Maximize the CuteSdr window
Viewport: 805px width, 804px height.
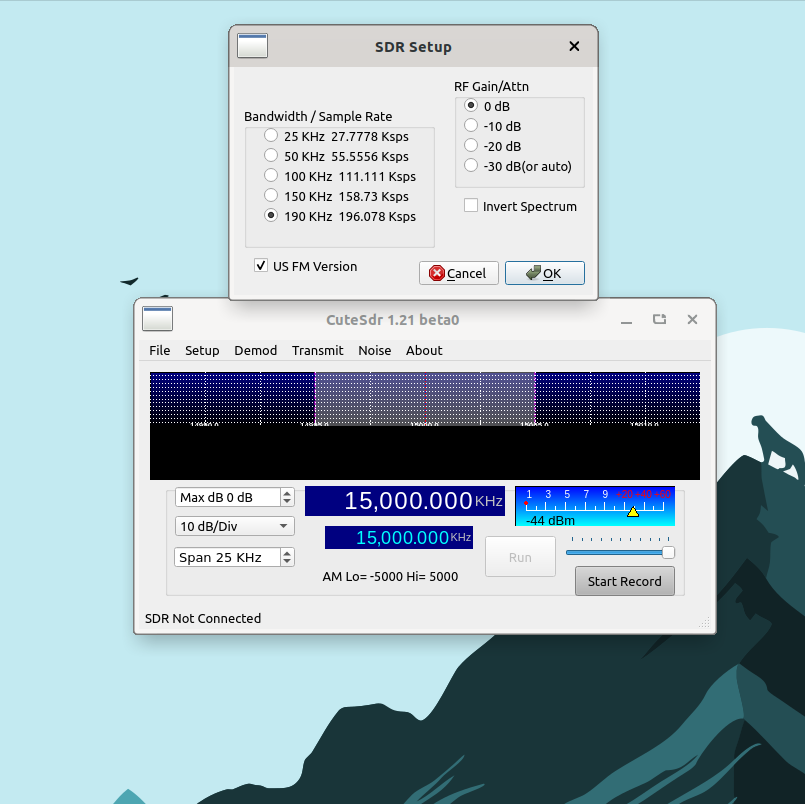(659, 320)
